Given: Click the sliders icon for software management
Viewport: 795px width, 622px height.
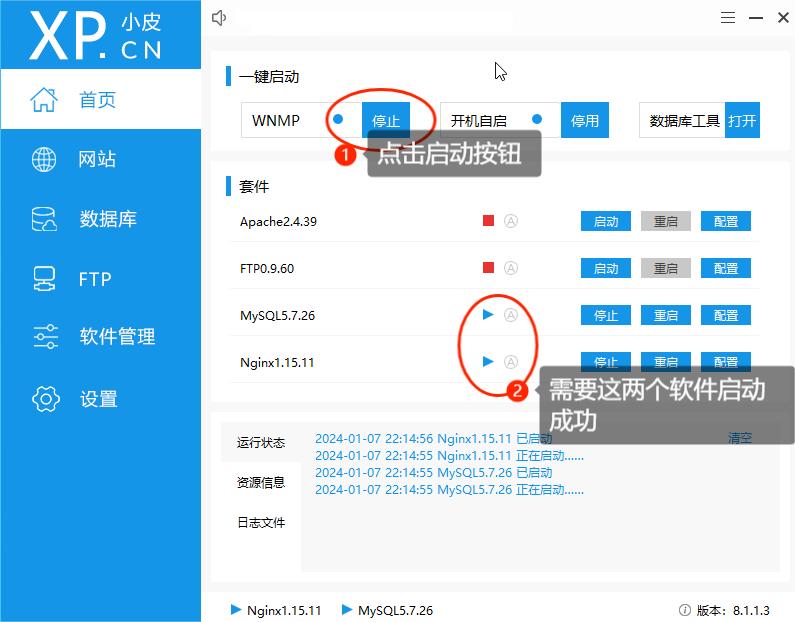Looking at the screenshot, I should point(46,337).
